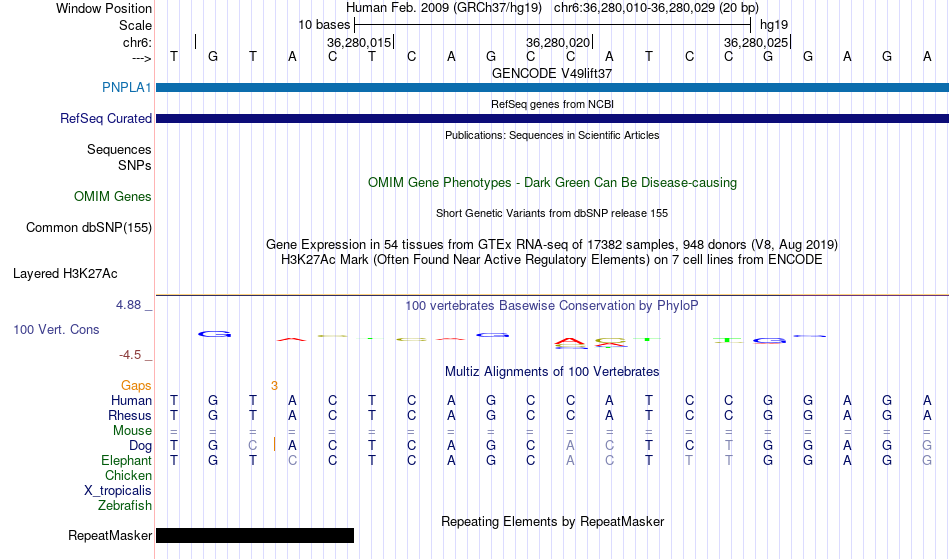Click the RepeatMasker track label
The height and width of the screenshot is (559, 950).
click(x=110, y=535)
